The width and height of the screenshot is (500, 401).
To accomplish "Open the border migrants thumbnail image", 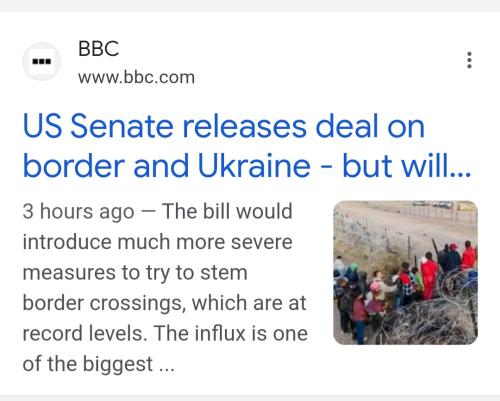I will (x=405, y=273).
